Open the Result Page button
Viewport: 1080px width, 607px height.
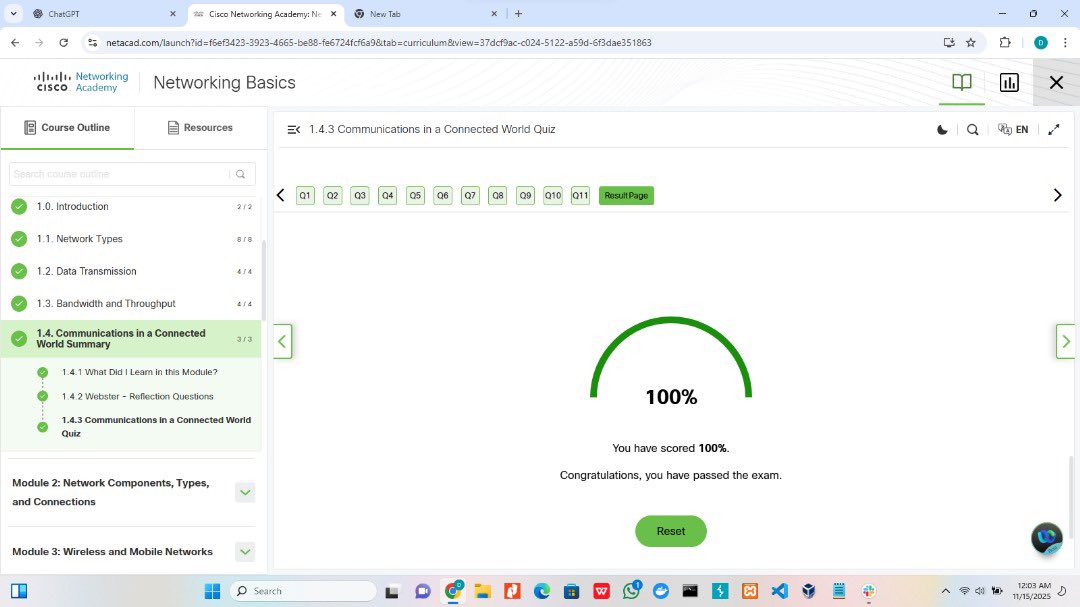[x=626, y=195]
